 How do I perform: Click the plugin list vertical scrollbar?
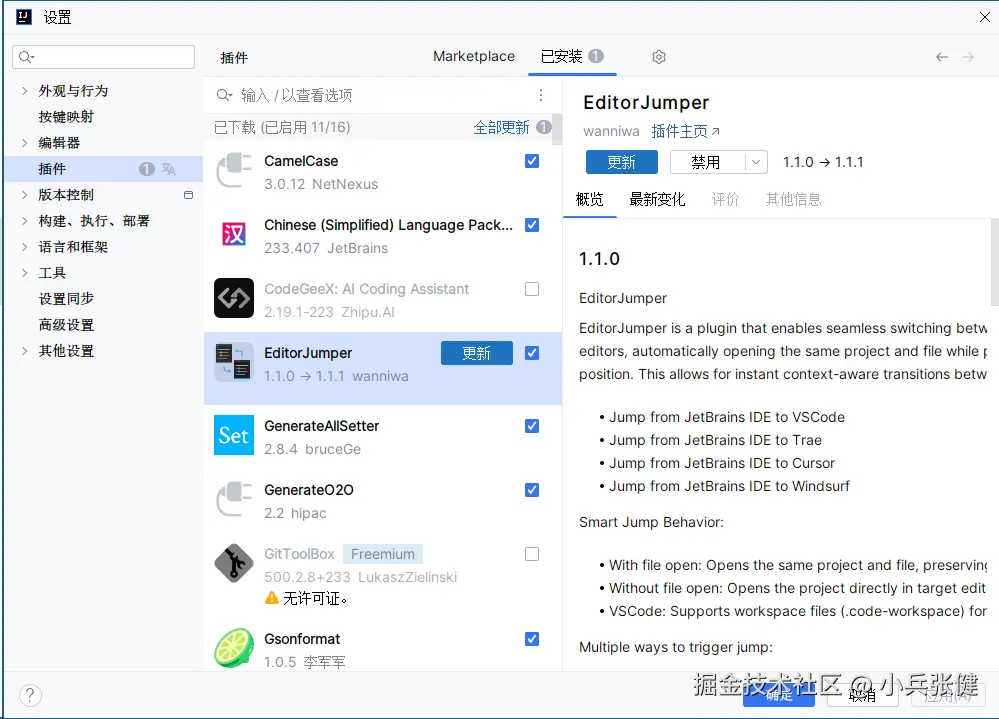(557, 130)
